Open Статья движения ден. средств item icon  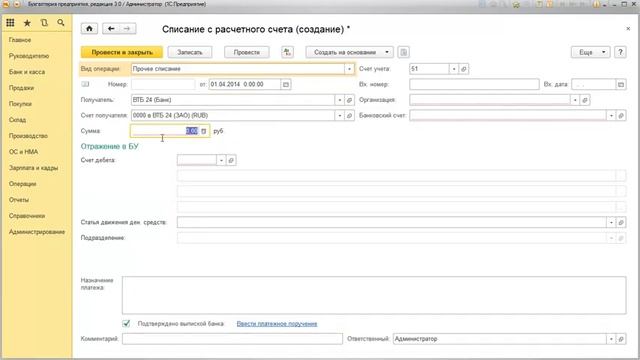pos(621,222)
